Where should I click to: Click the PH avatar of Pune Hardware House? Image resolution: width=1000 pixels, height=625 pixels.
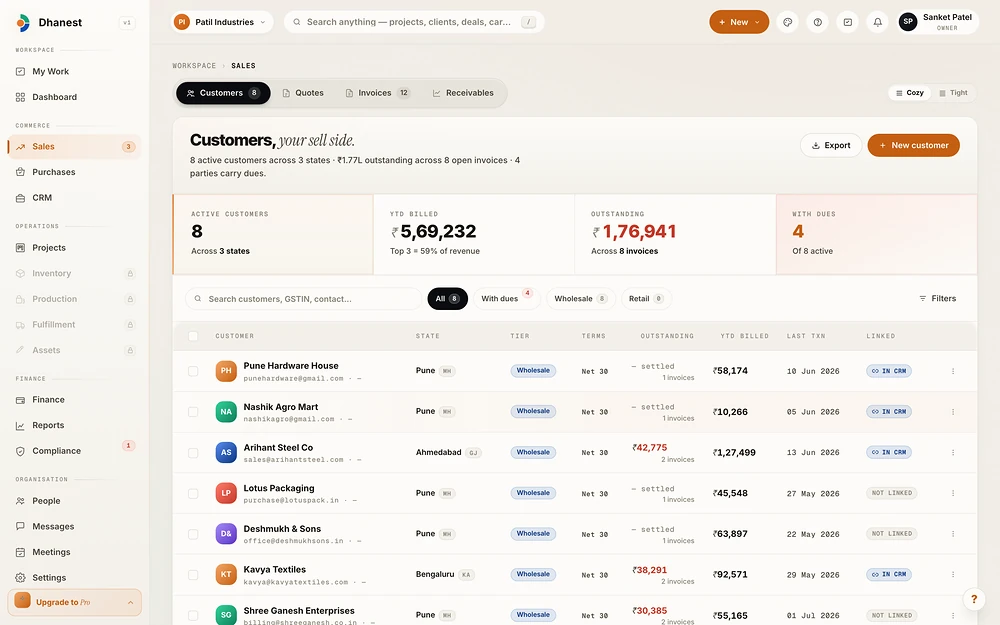226,371
